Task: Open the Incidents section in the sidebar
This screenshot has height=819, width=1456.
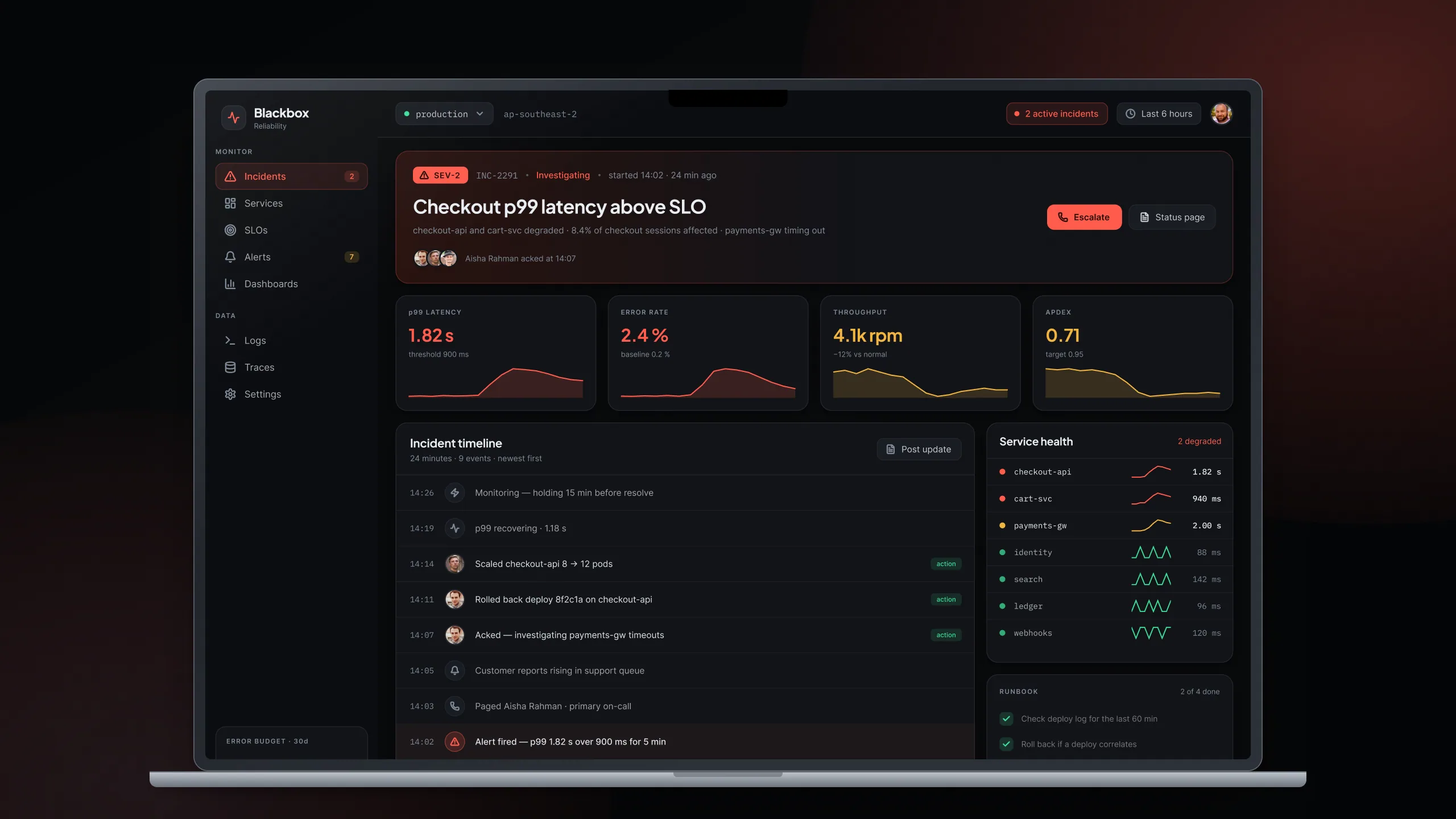Action: coord(291,176)
